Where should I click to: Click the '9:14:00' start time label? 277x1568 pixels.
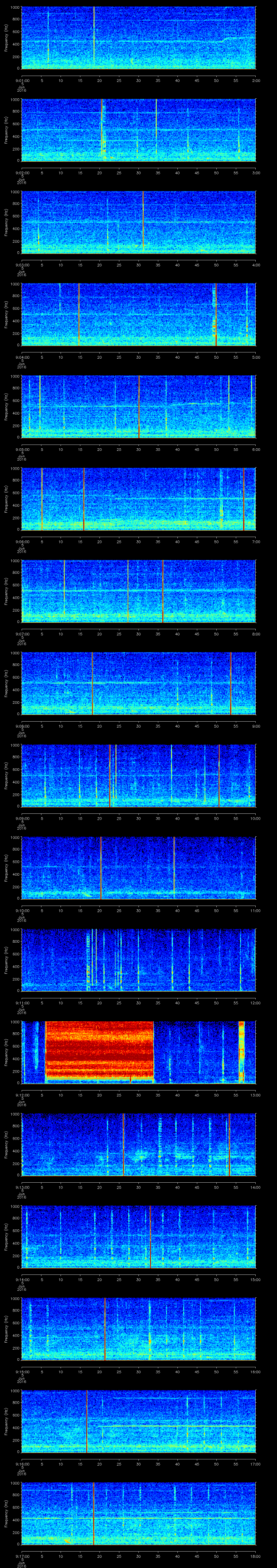coord(22,1279)
